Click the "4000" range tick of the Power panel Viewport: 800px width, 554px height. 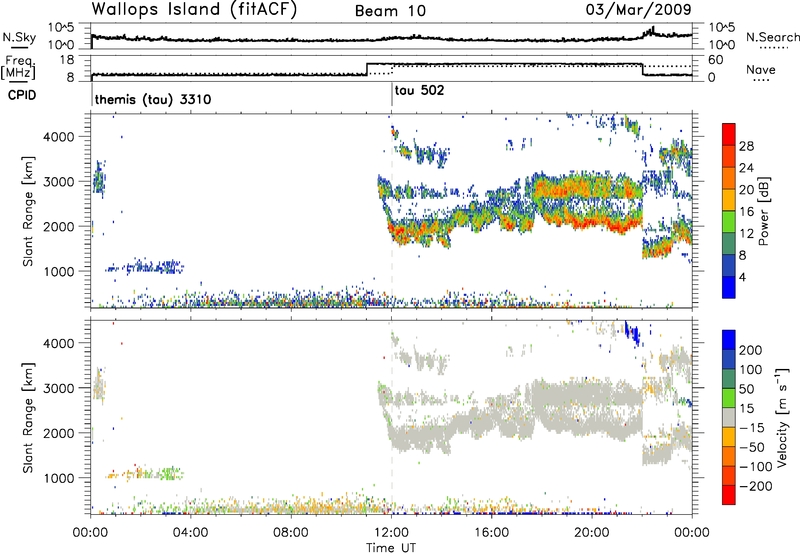click(x=59, y=137)
